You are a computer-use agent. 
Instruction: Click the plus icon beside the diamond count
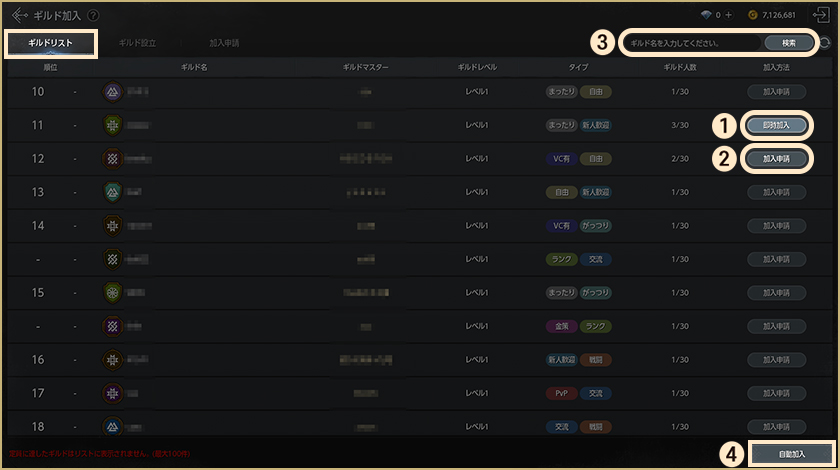coord(729,16)
